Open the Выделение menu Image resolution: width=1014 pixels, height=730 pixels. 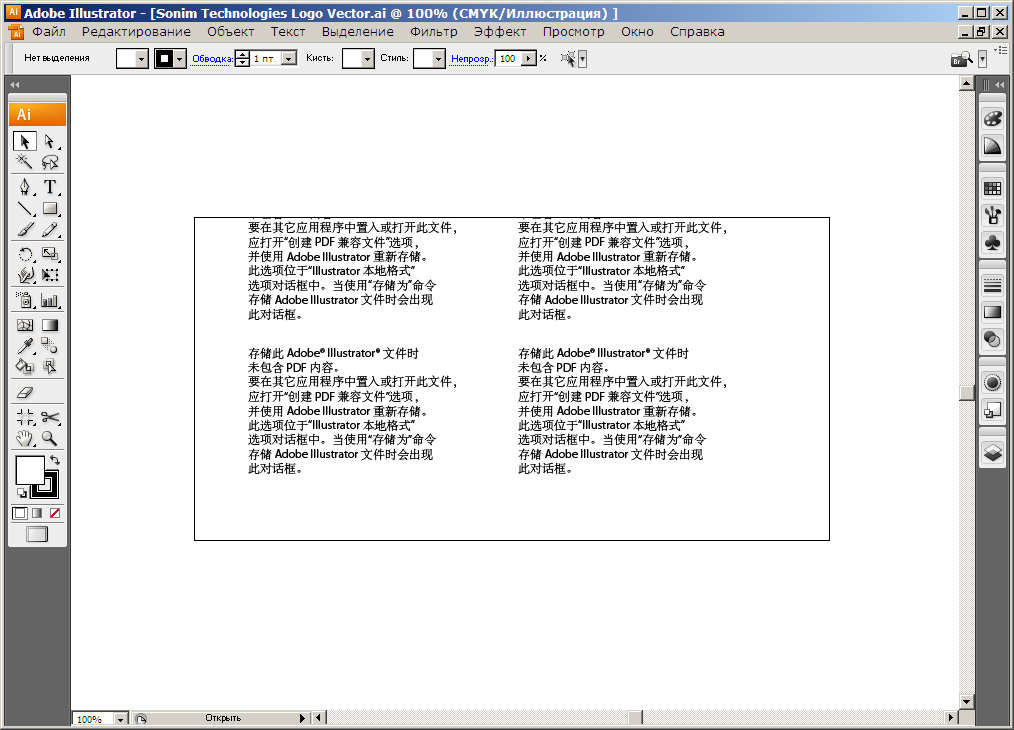coord(358,32)
